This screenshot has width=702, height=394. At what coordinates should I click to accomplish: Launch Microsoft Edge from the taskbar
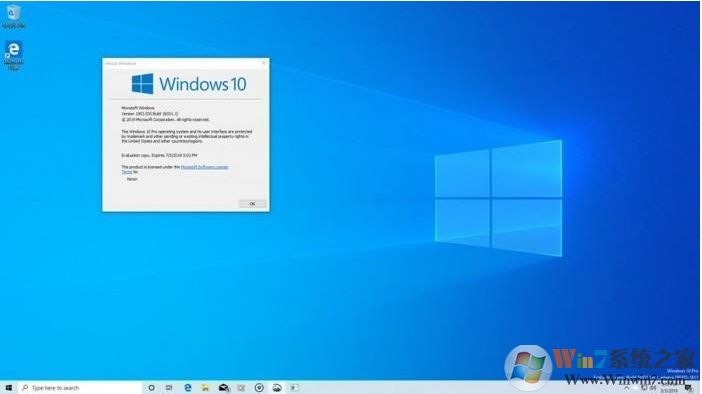point(188,388)
